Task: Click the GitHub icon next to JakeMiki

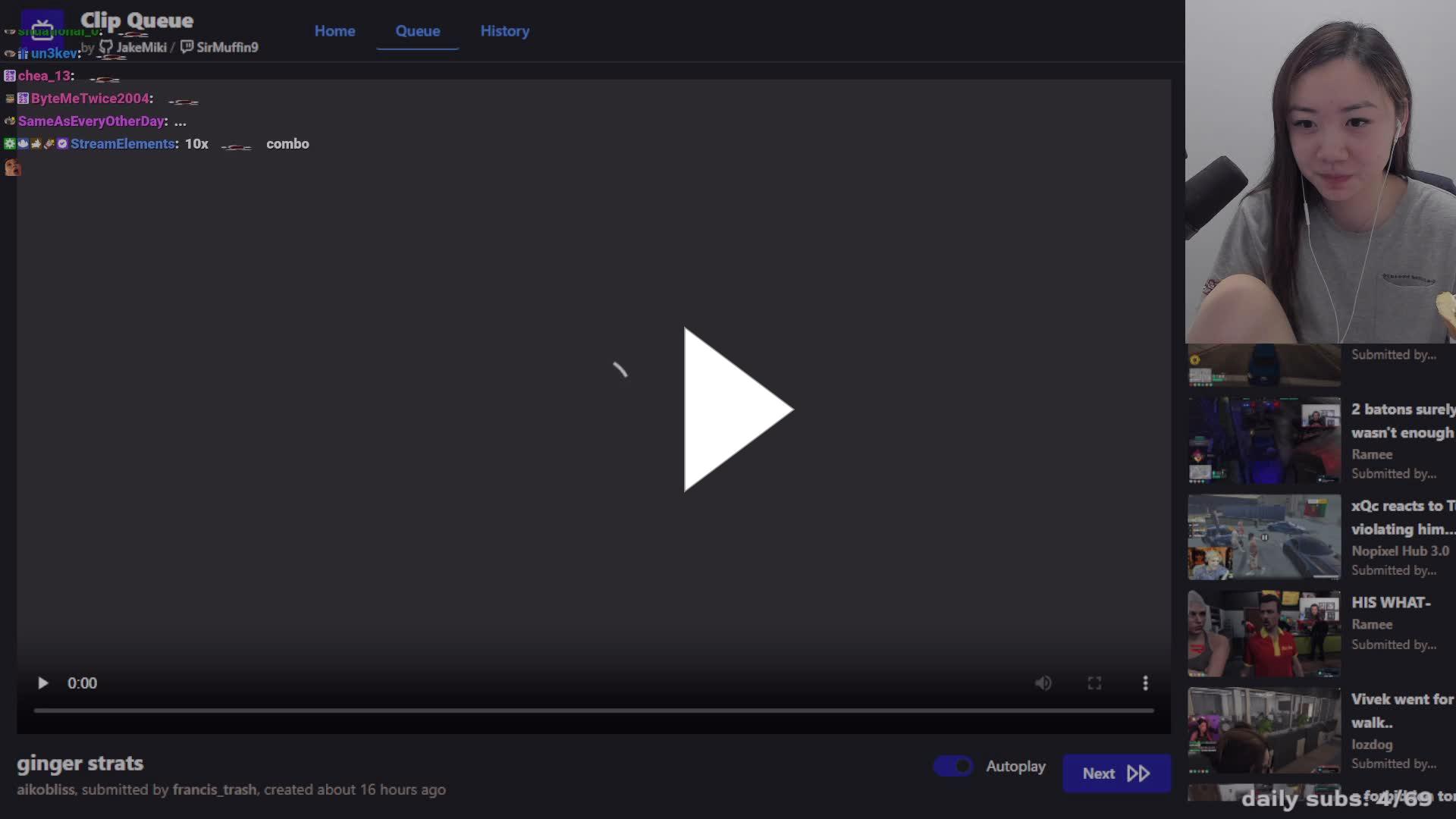Action: point(106,47)
